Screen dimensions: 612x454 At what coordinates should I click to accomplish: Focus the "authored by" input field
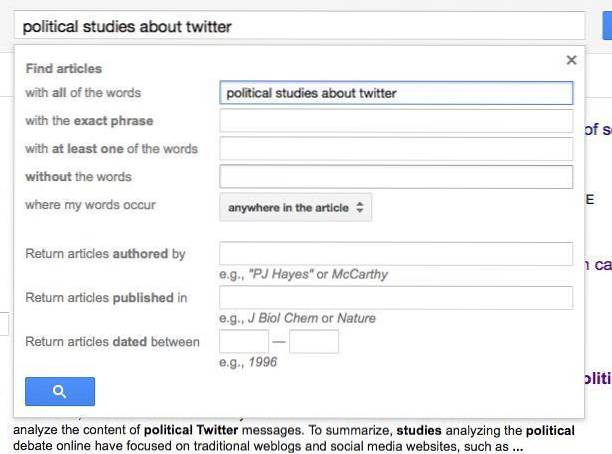tap(396, 254)
